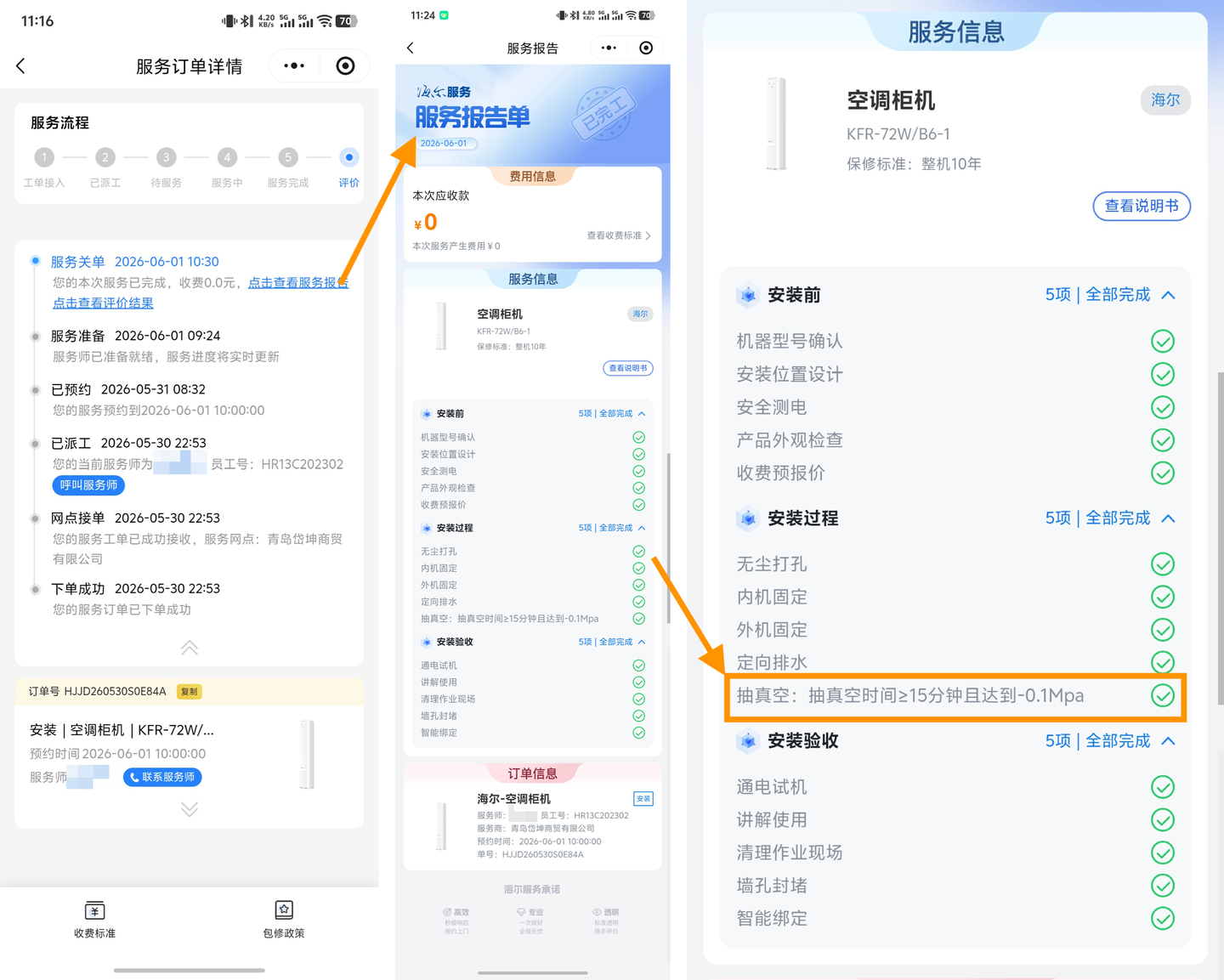This screenshot has height=980, width=1224.
Task: Select step 5 服务完成 in 服务流程
Action: click(288, 157)
